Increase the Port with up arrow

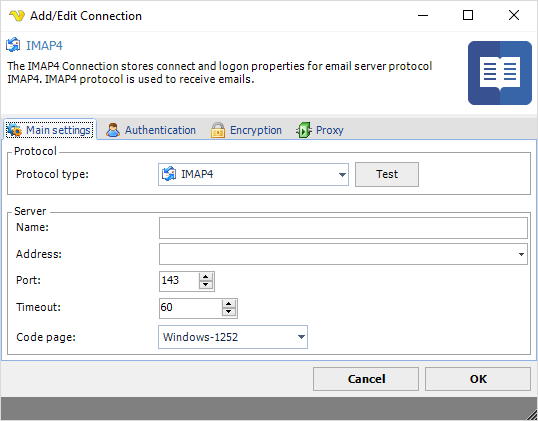[206, 277]
